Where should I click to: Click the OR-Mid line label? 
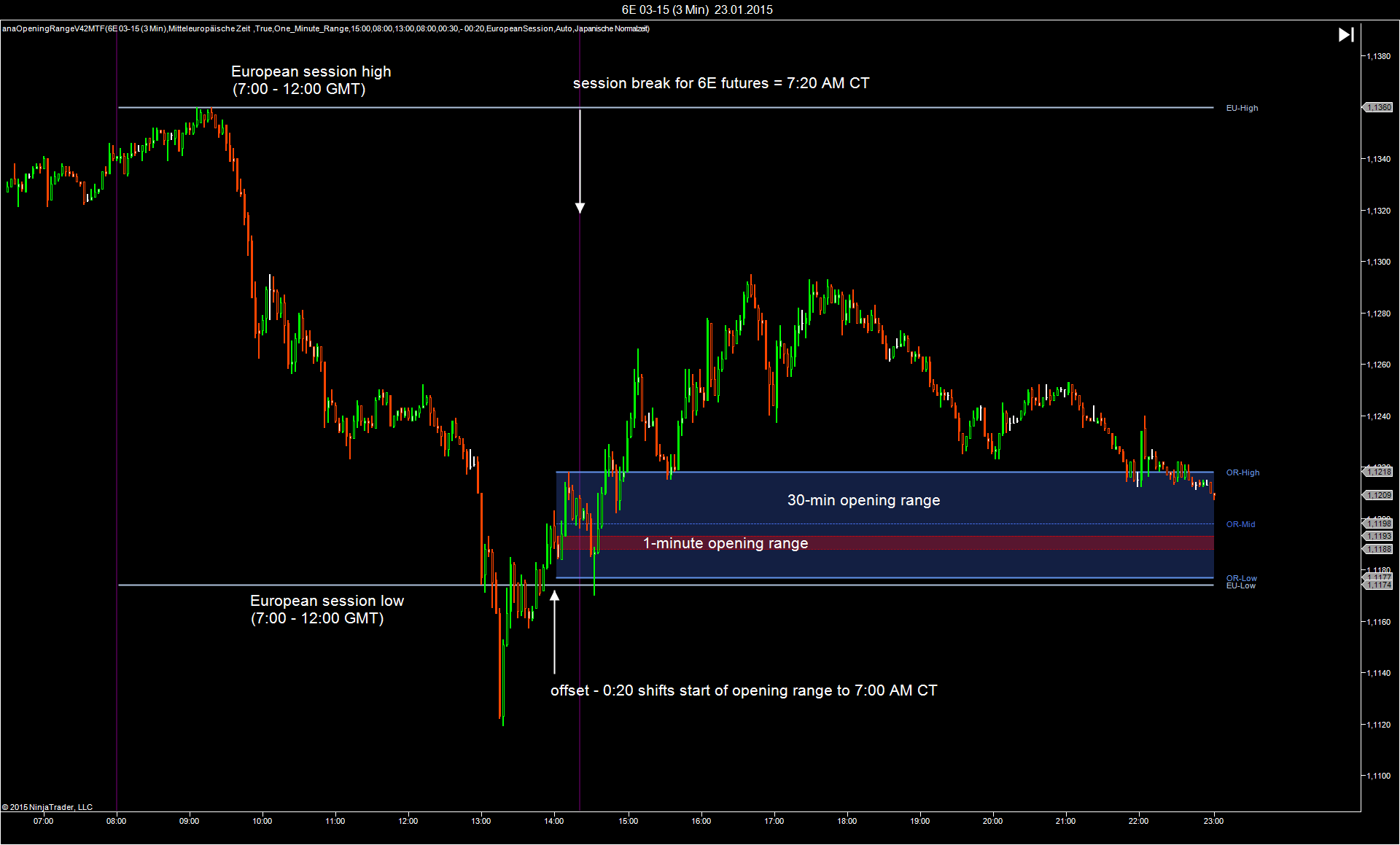coord(1240,524)
